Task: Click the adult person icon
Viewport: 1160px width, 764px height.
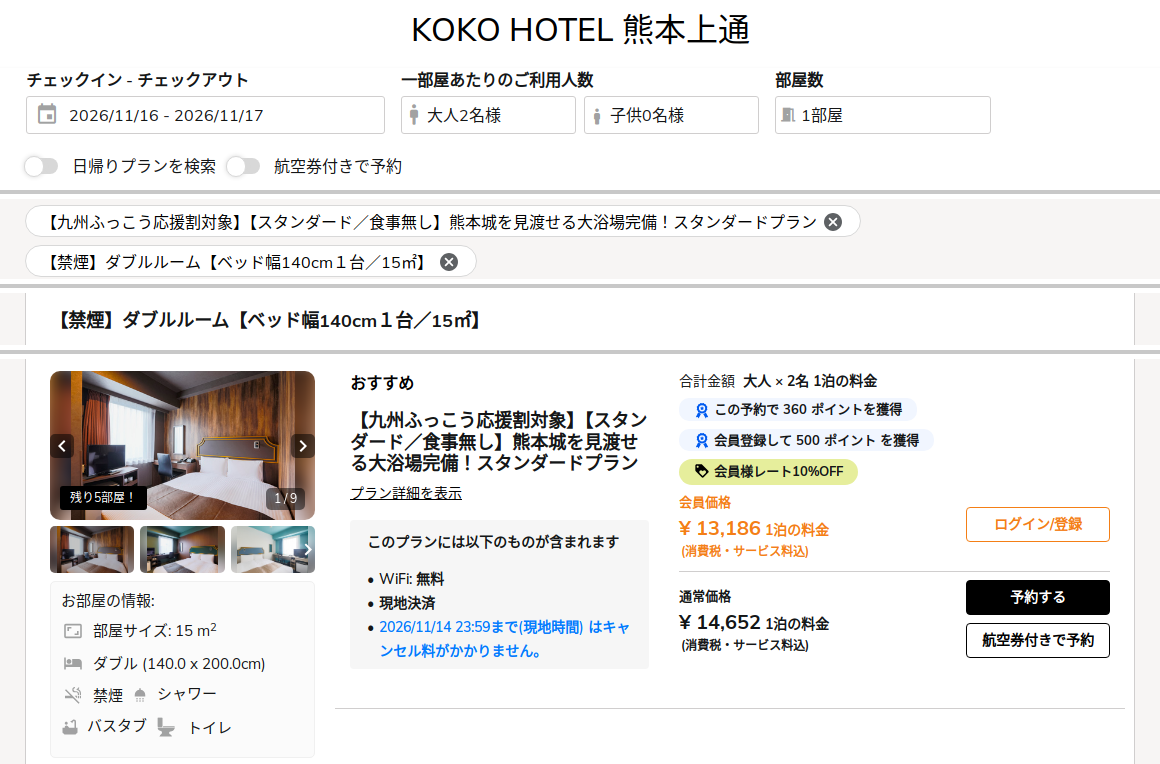Action: pyautogui.click(x=414, y=115)
